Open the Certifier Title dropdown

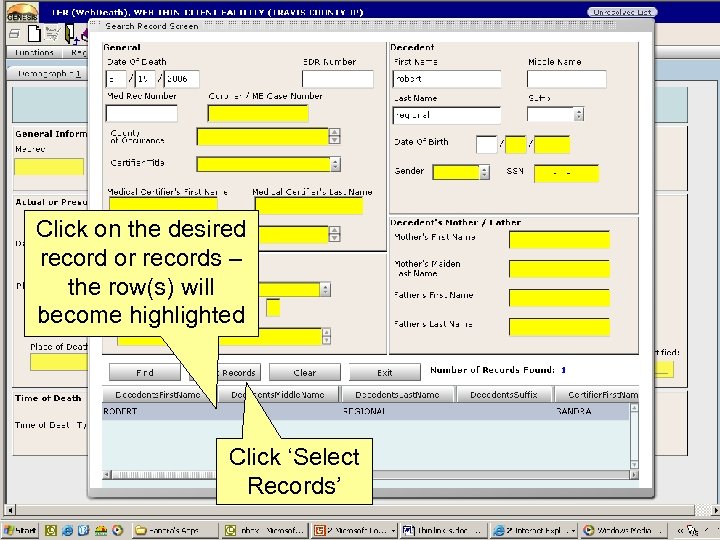336,164
